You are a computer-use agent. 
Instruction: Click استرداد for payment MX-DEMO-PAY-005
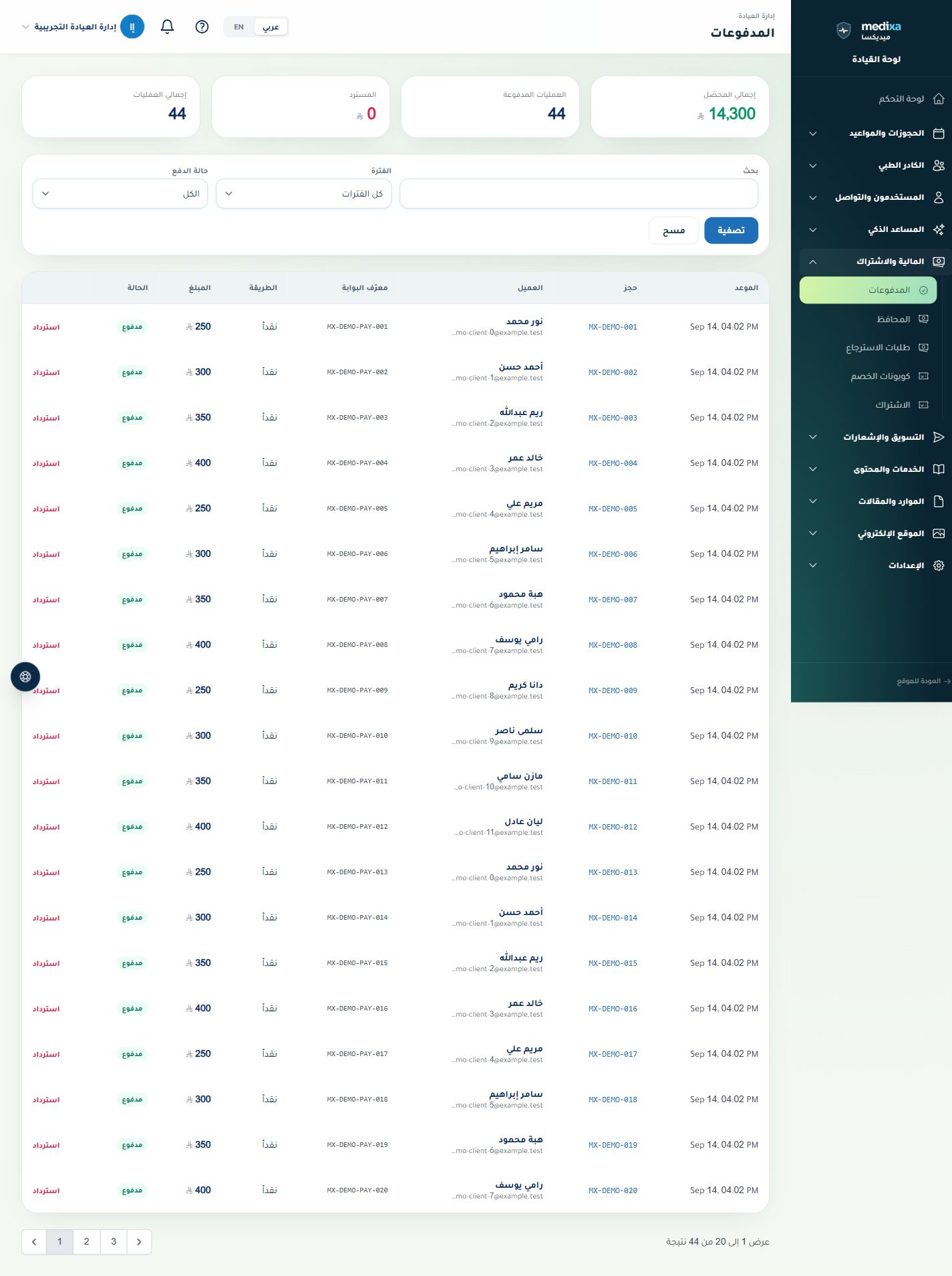pyautogui.click(x=46, y=509)
